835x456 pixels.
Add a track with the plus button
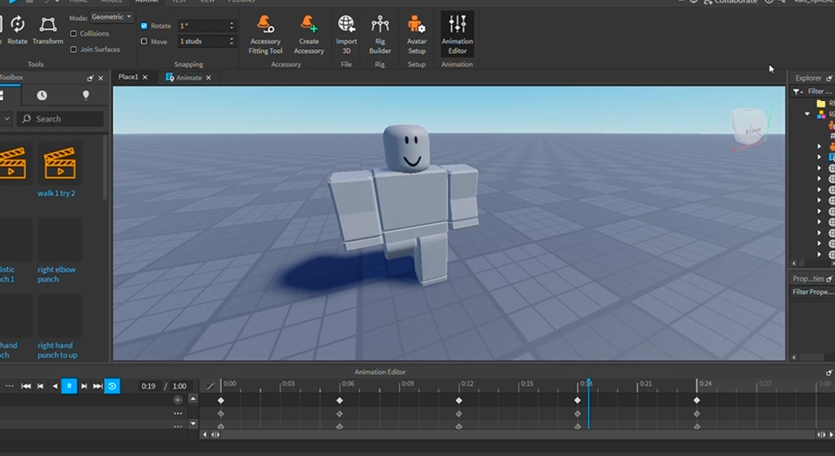coord(178,400)
